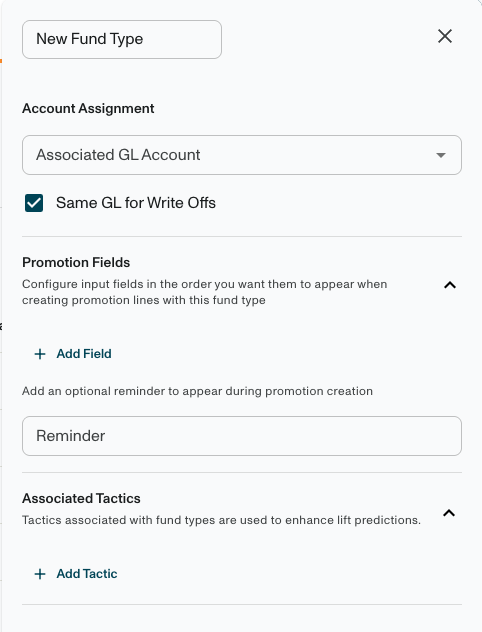The image size is (482, 632).
Task: Close the New Fund Type panel
Action: point(445,36)
